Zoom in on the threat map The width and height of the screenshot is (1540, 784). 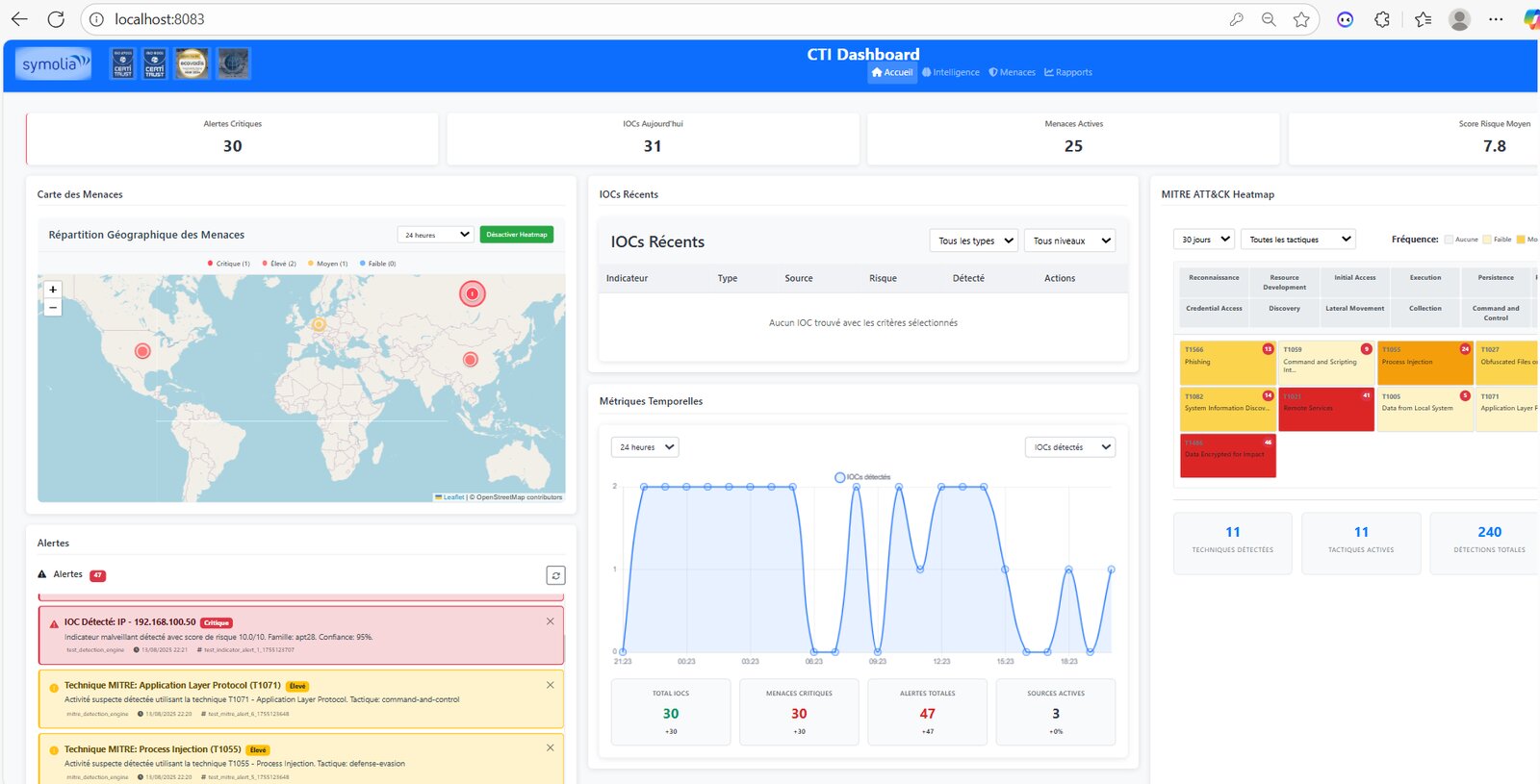[53, 290]
